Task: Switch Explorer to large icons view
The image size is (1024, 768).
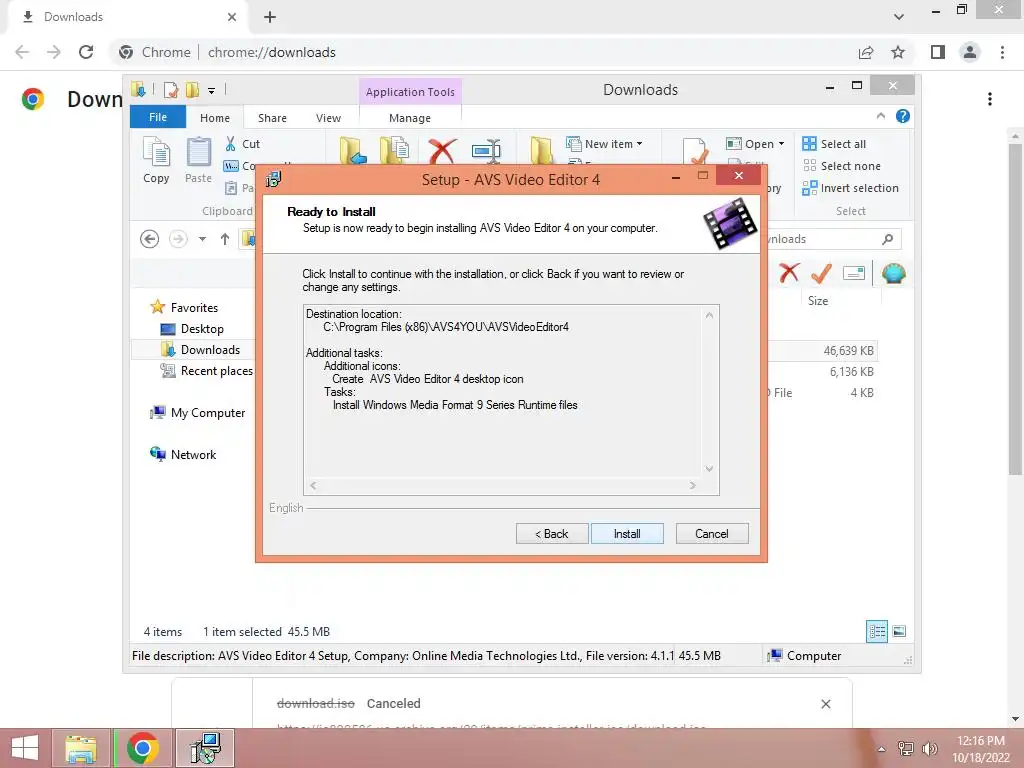Action: [x=899, y=631]
